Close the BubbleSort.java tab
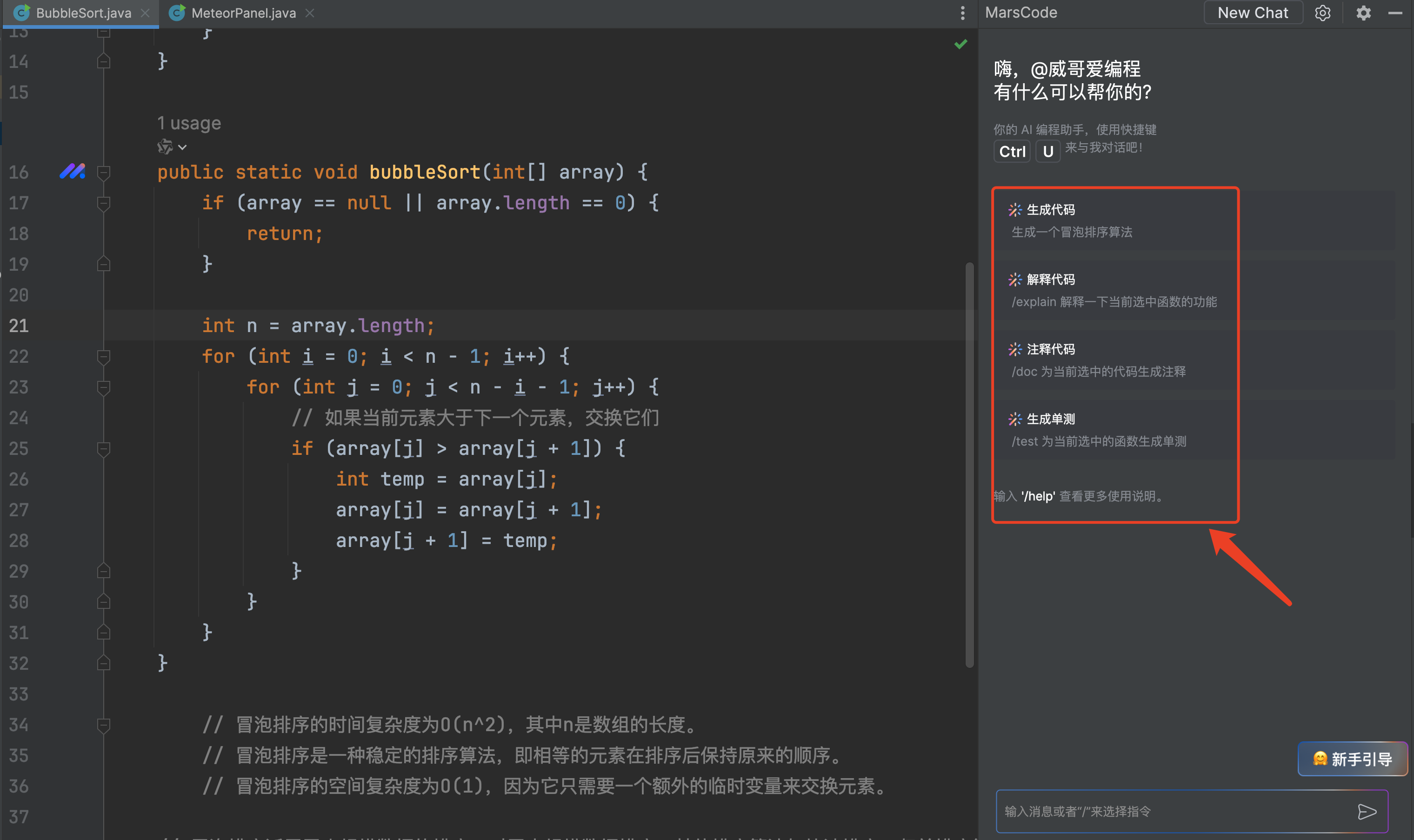Viewport: 1414px width, 840px height. point(146,13)
